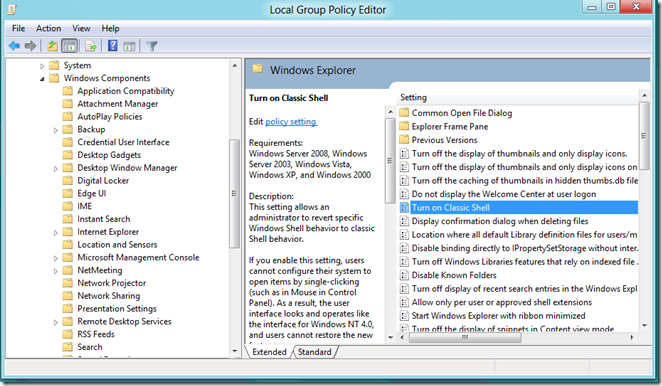Click the tree pane scroll down arrow

pyautogui.click(x=234, y=352)
